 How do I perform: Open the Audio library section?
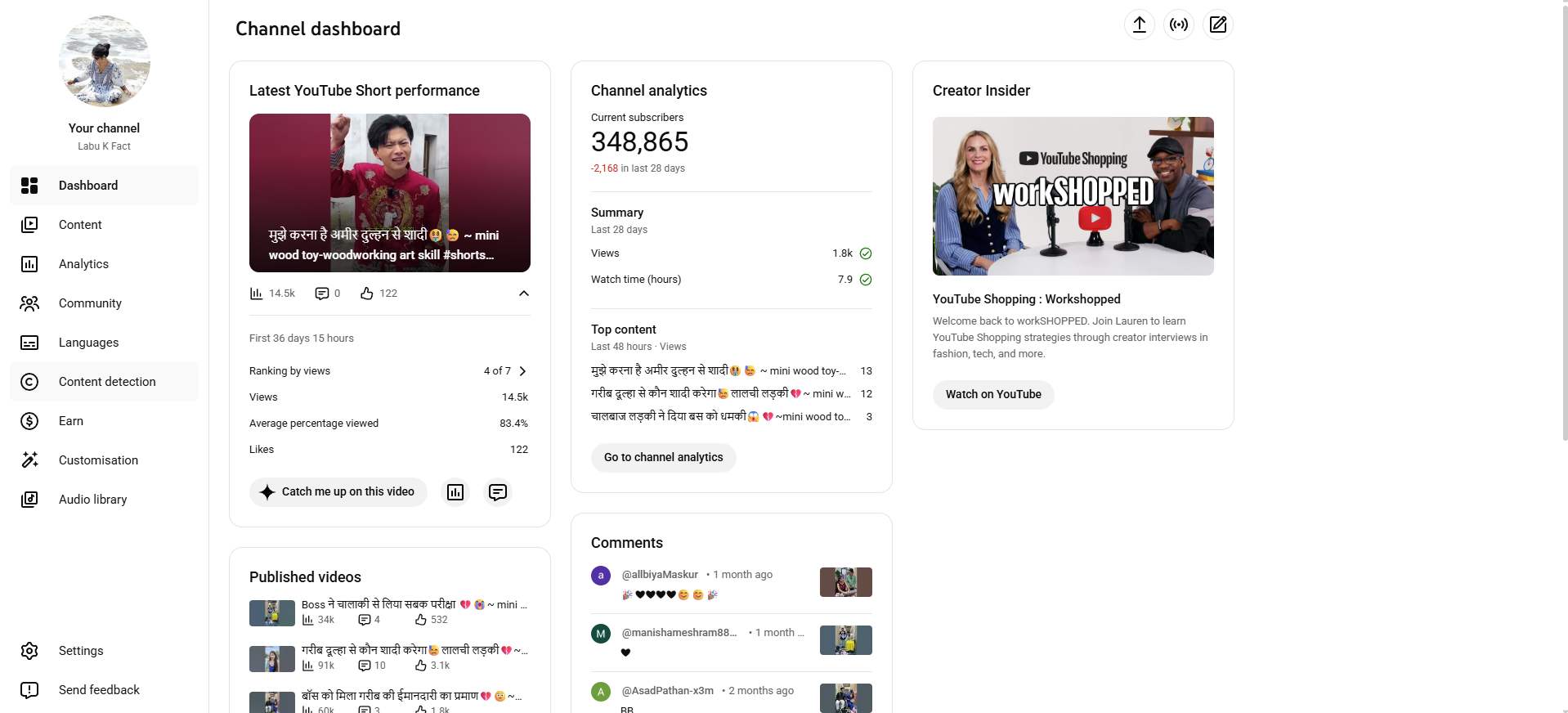(104, 500)
